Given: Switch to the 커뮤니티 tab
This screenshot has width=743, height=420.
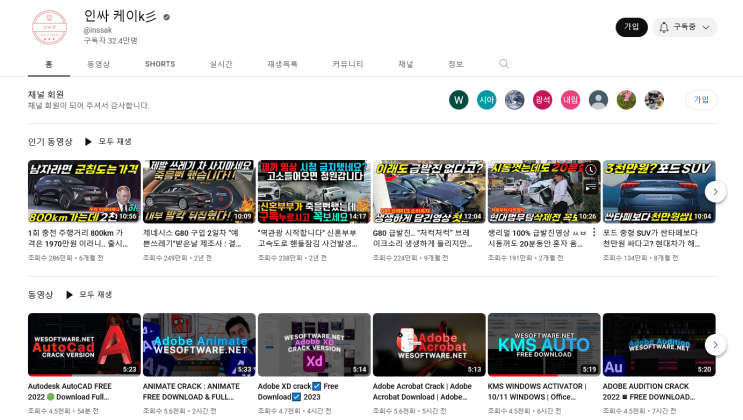Looking at the screenshot, I should (348, 64).
